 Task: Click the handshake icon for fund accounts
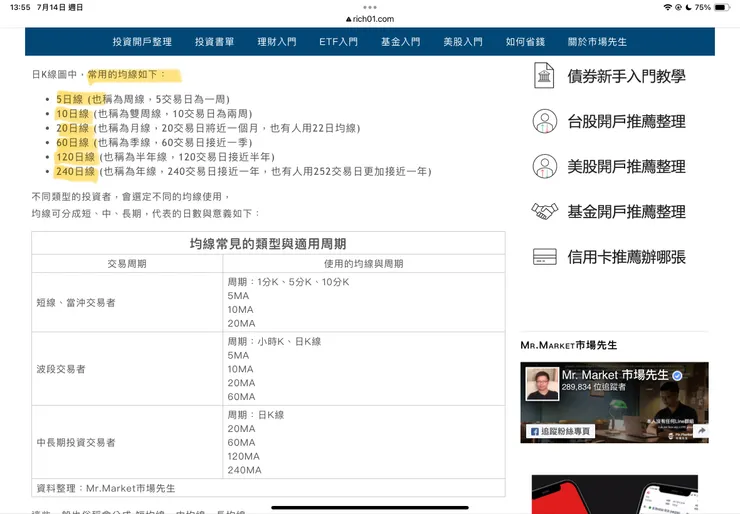point(545,211)
